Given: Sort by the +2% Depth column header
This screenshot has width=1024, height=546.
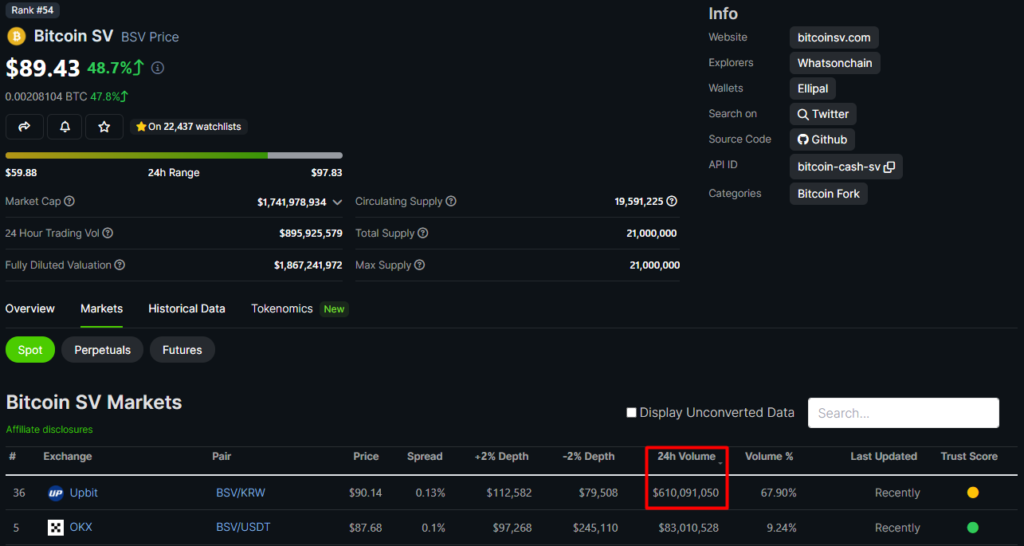Looking at the screenshot, I should point(501,457).
